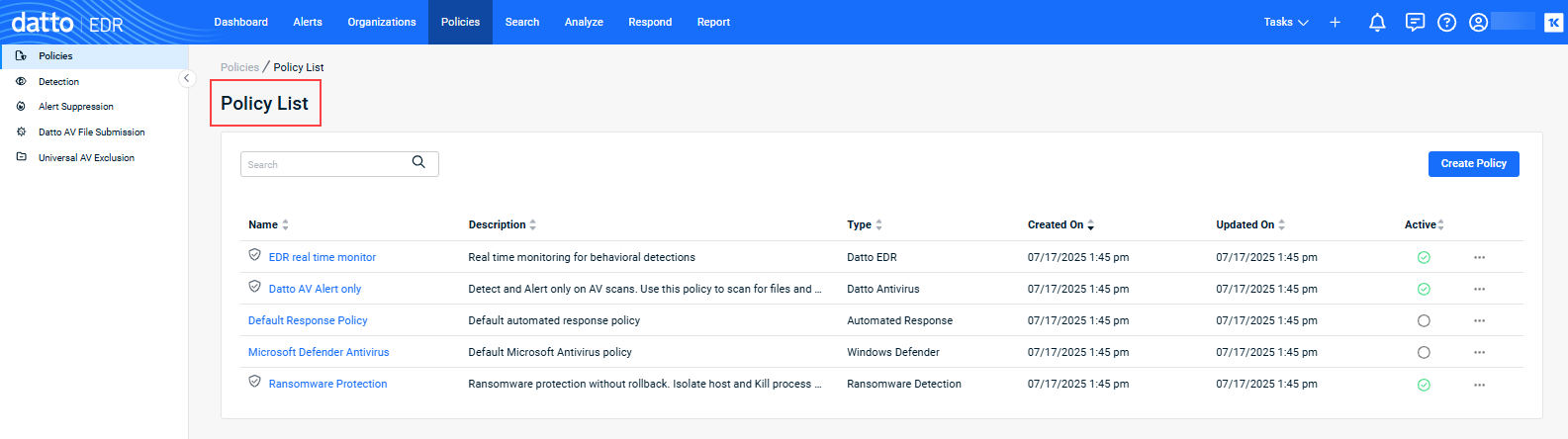1568x439 pixels.
Task: Click shield icon beside EDR real time monitor
Action: point(254,255)
